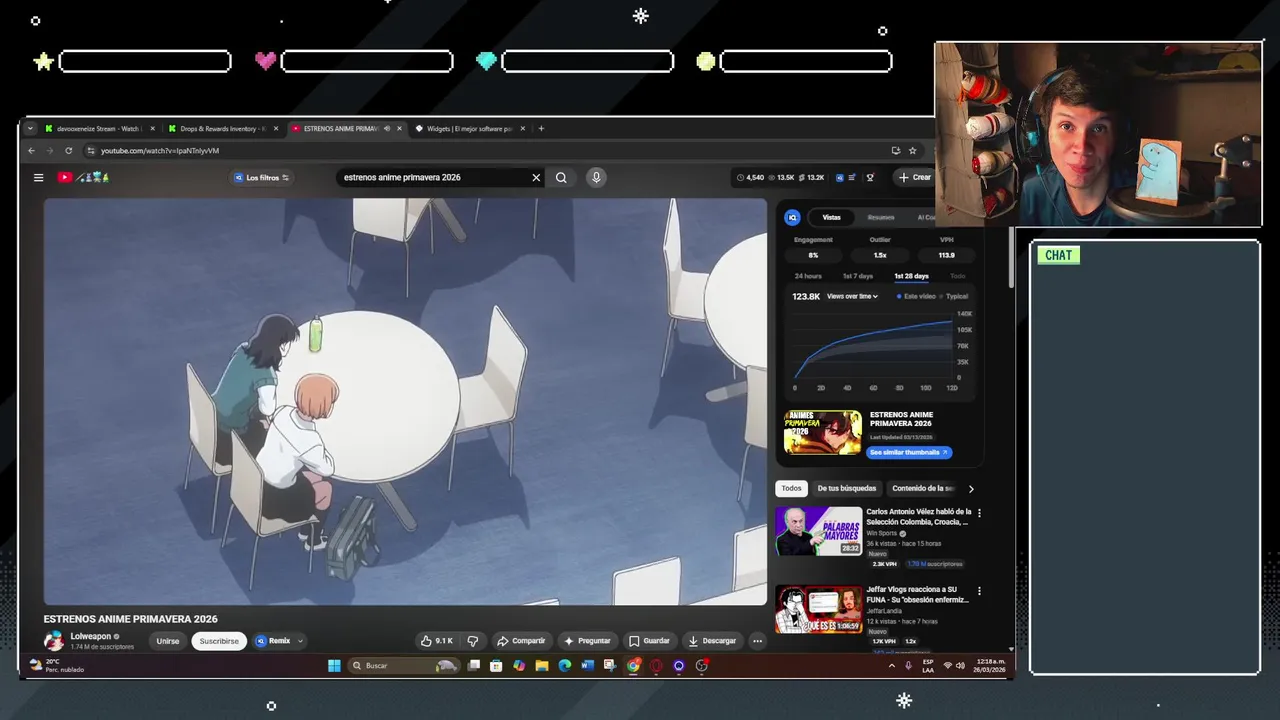Go back in the browser

[31, 150]
